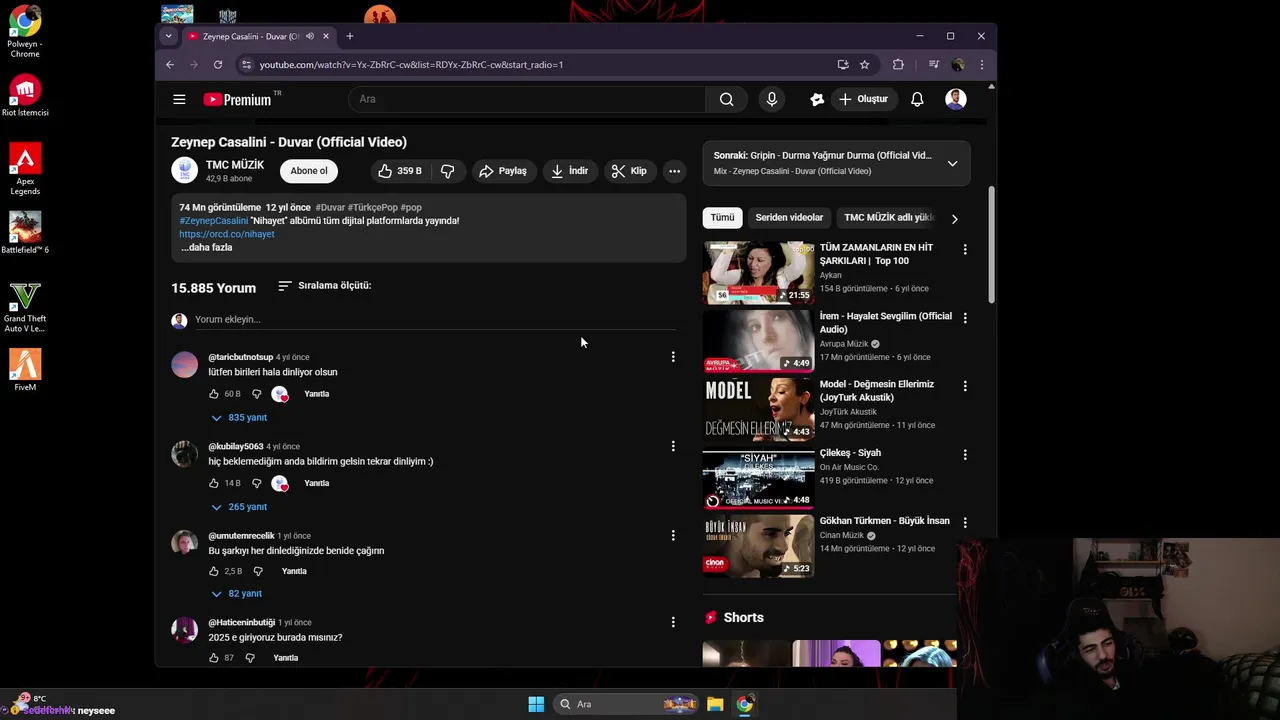Like the @Haticeninbutiği comment
This screenshot has height=720, width=1280.
click(214, 658)
